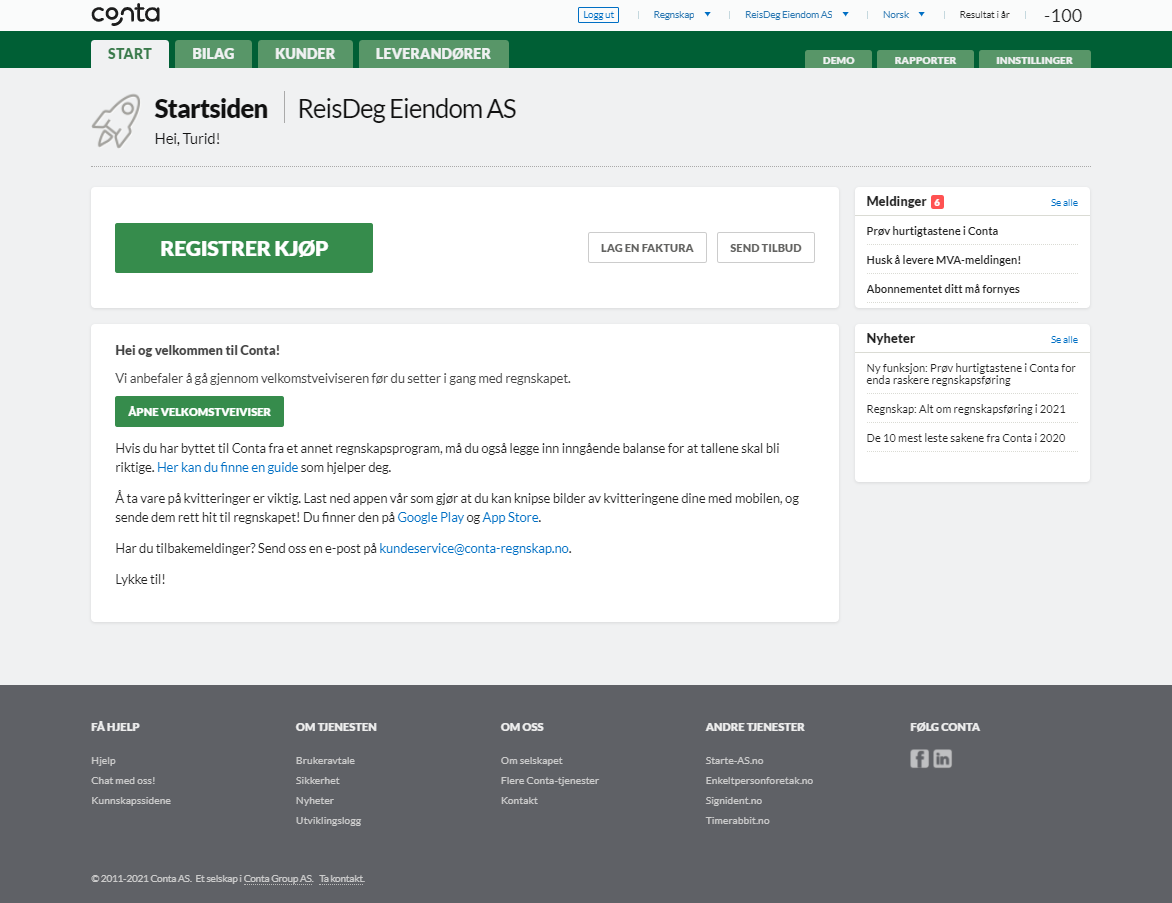Open the LEVERANDØRER tab
This screenshot has height=903, width=1172.
click(434, 54)
